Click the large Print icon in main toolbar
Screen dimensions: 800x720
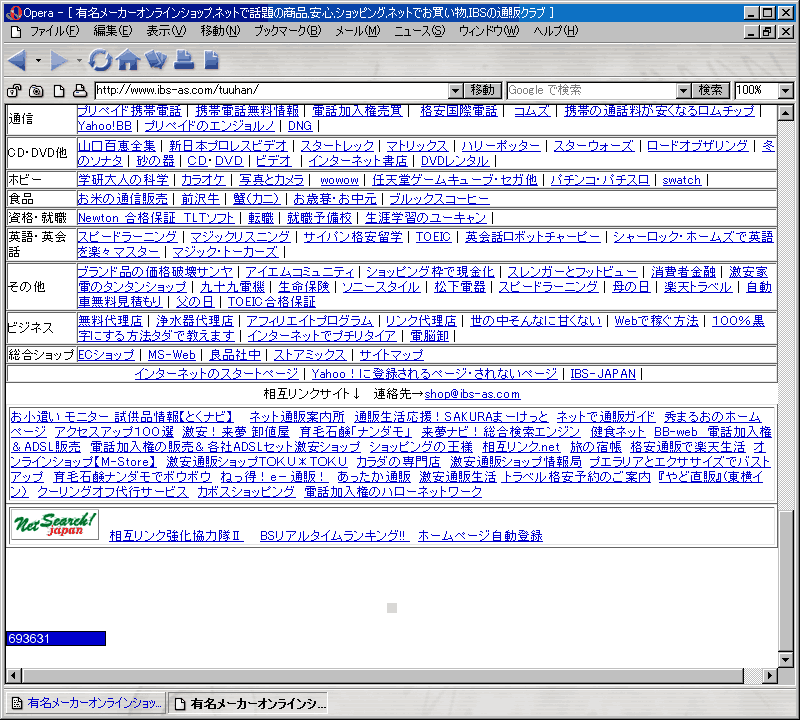[184, 60]
